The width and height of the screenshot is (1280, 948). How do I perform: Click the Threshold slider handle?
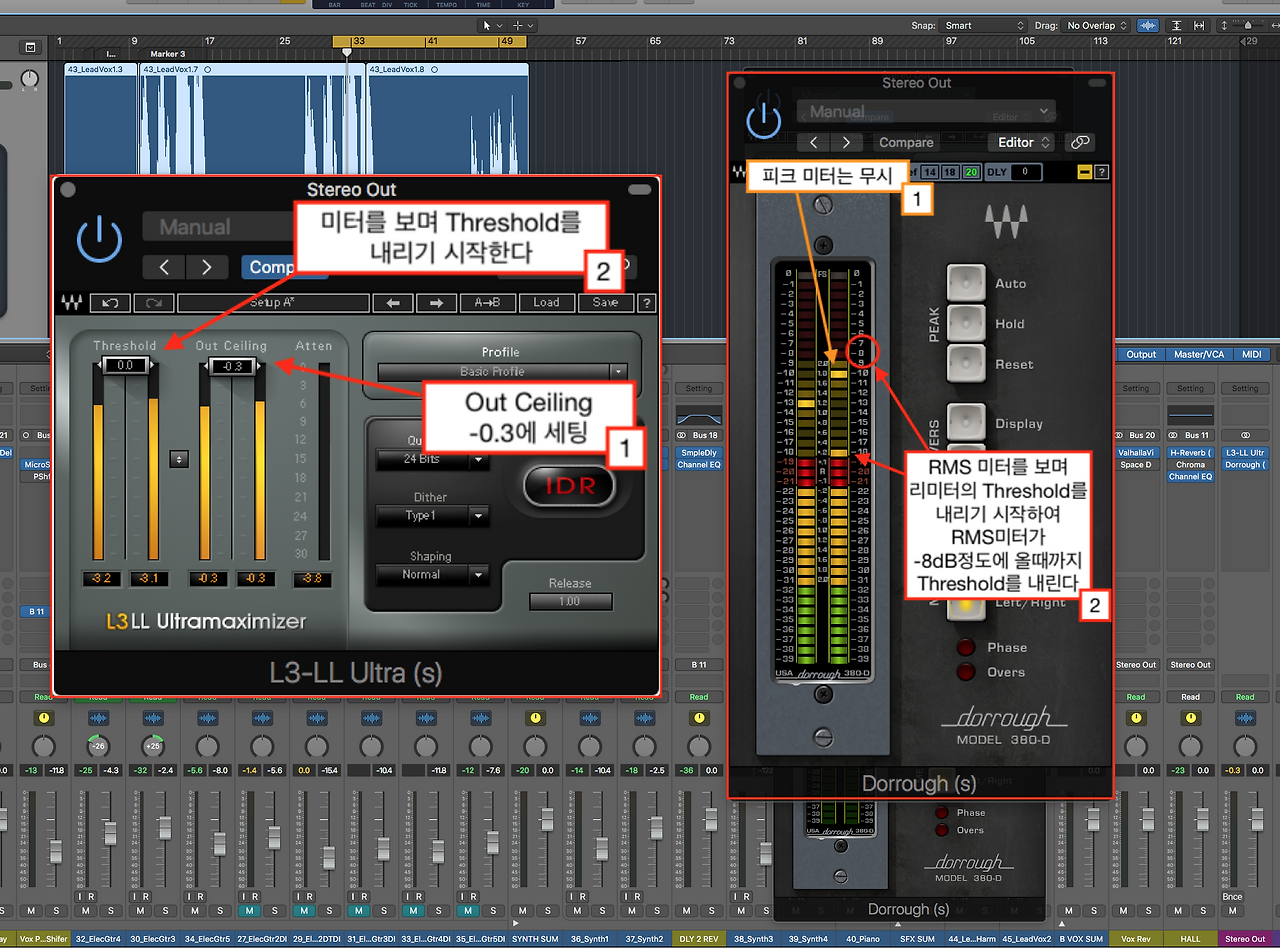pyautogui.click(x=125, y=366)
